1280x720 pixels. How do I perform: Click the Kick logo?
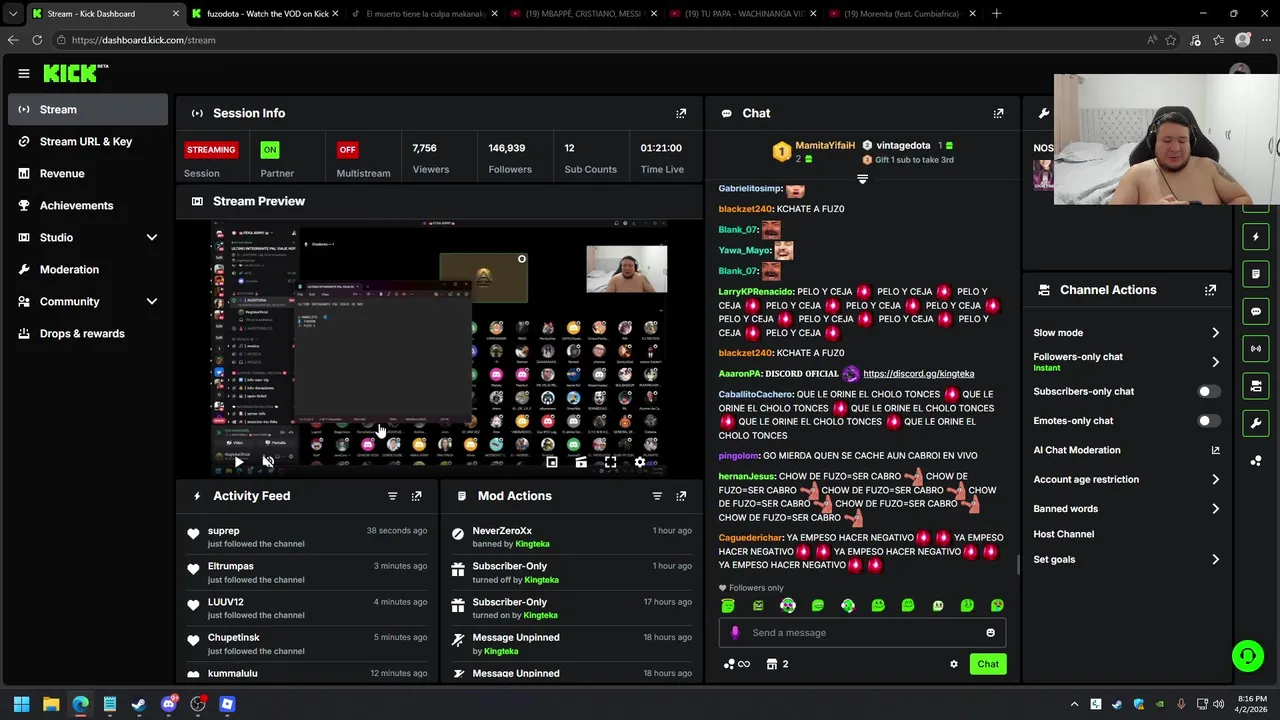pos(76,73)
